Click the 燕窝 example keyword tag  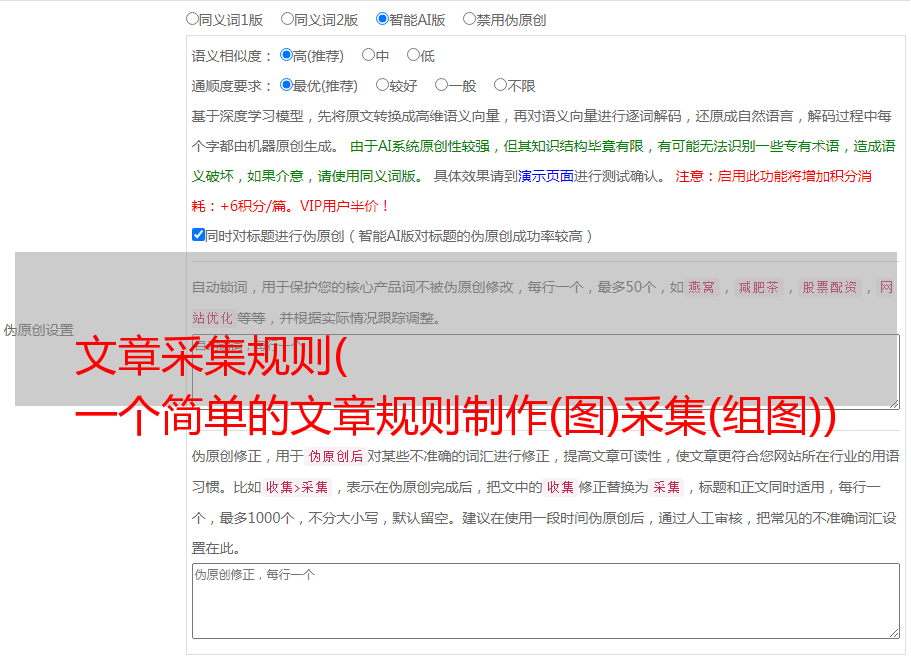pyautogui.click(x=702, y=287)
